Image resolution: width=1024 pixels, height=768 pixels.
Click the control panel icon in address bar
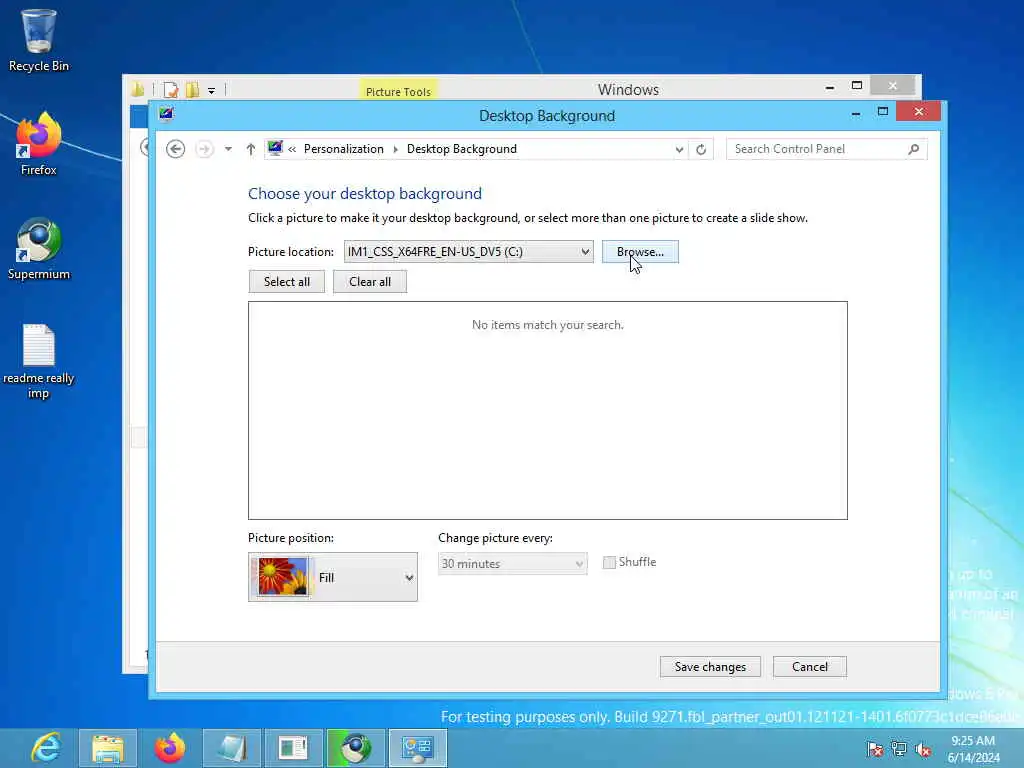[275, 148]
